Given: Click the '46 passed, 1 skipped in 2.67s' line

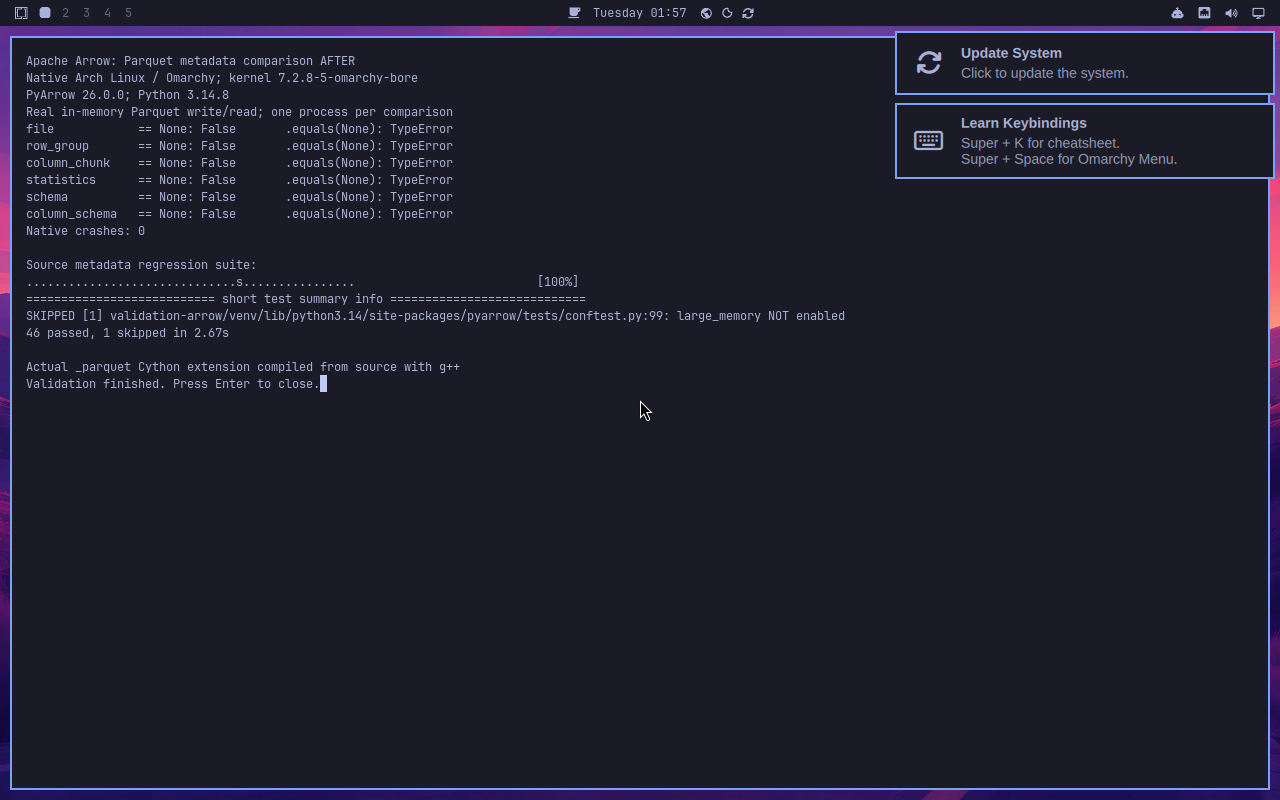Looking at the screenshot, I should coord(127,333).
